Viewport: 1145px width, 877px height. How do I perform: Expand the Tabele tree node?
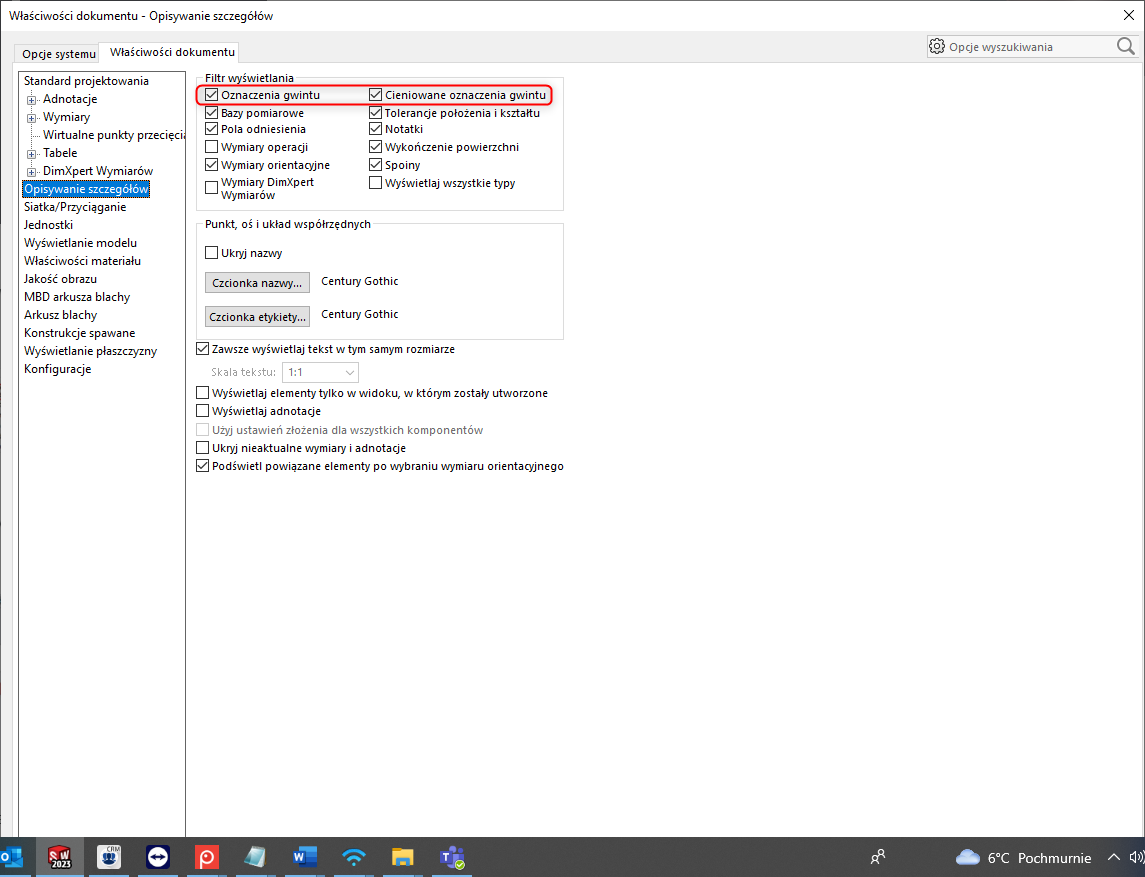pos(31,154)
